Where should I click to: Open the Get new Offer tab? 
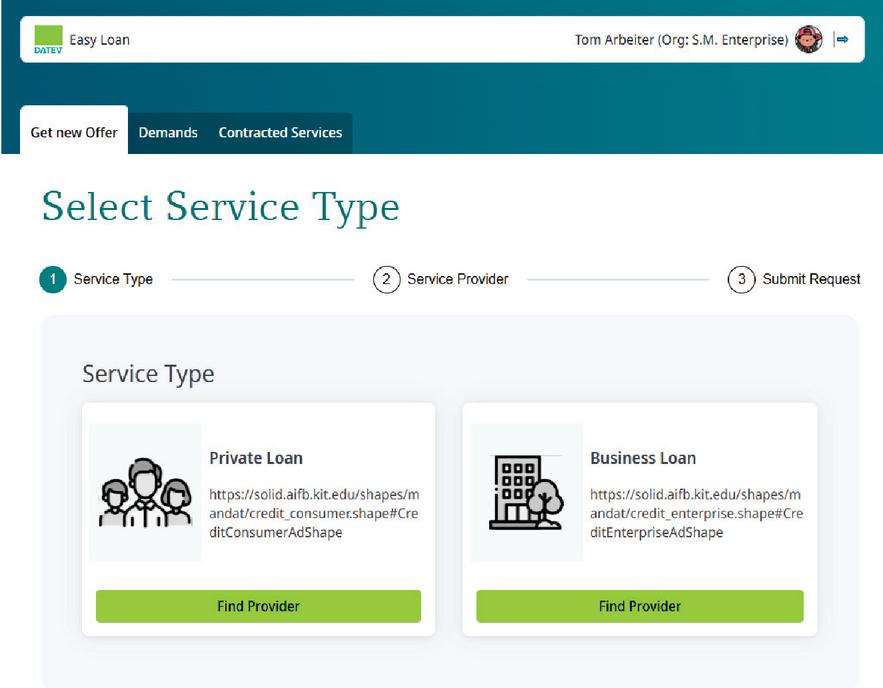click(x=74, y=132)
